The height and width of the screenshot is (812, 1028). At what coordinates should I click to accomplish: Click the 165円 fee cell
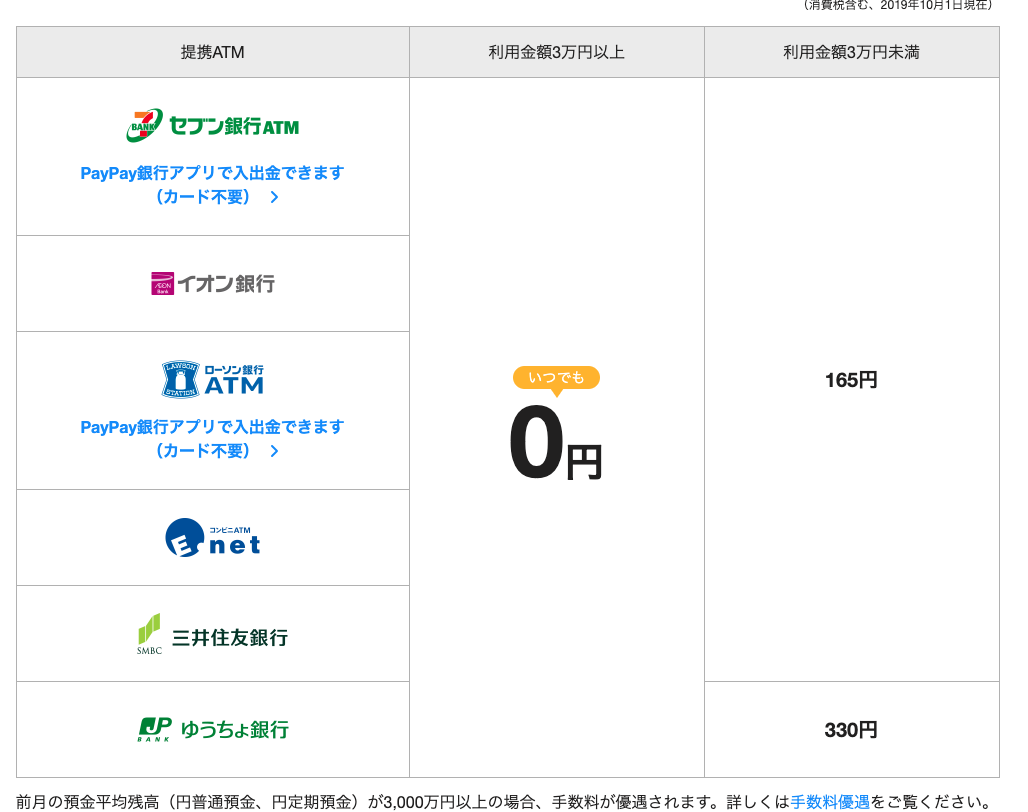point(852,379)
